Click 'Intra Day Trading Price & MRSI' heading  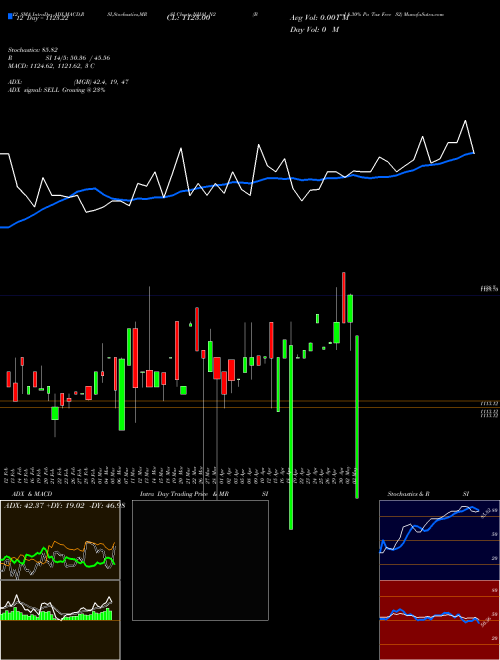(x=204, y=494)
